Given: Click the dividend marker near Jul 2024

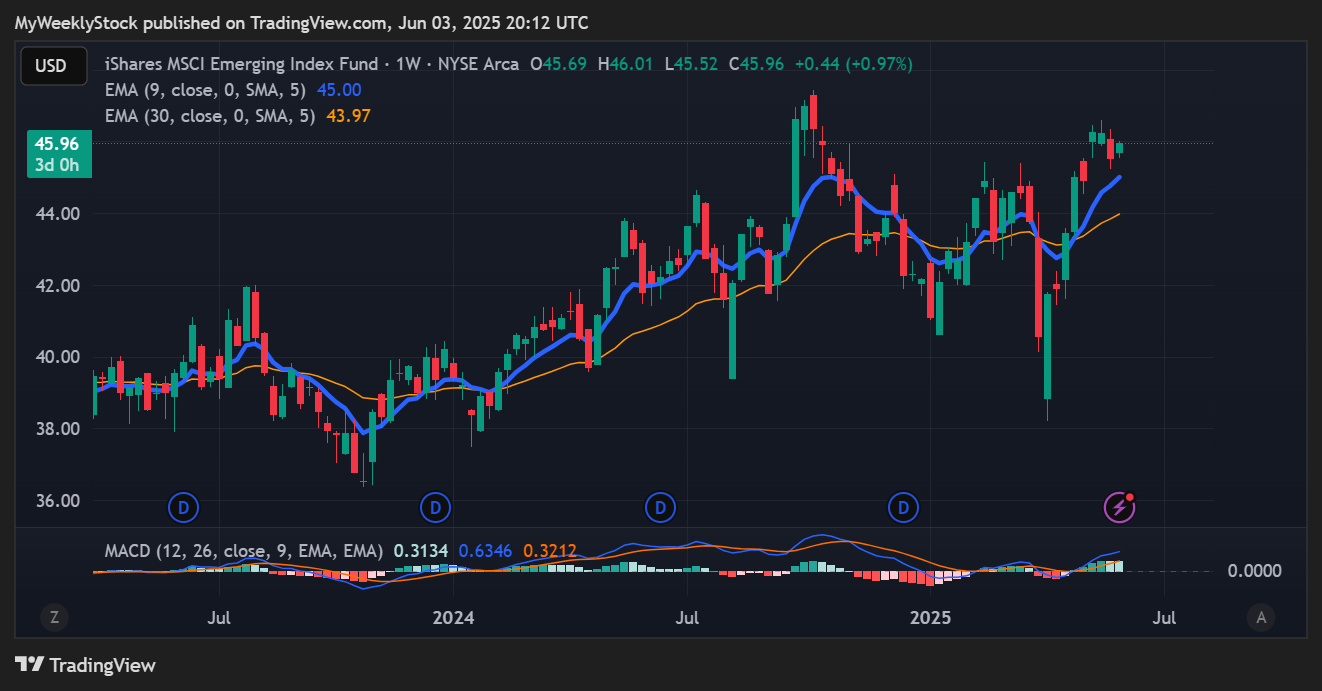Looking at the screenshot, I should tap(660, 508).
